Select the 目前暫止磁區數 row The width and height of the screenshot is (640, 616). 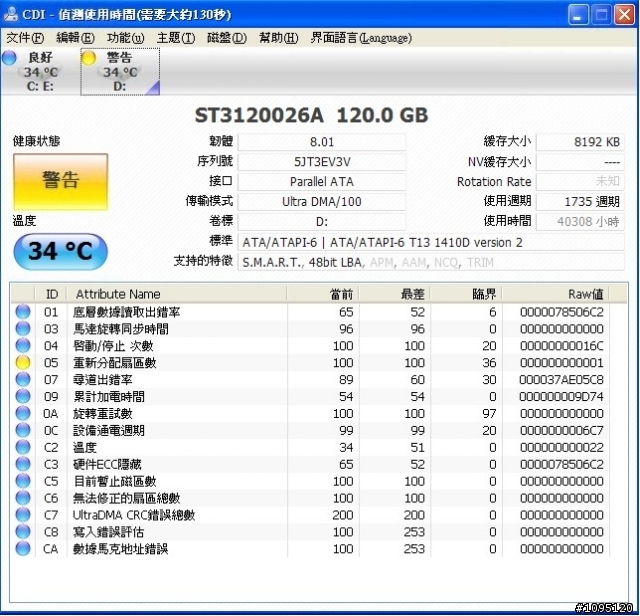tap(310, 481)
